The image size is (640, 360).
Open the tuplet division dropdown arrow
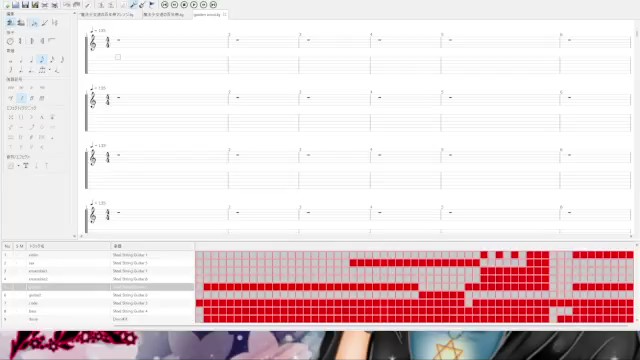tap(50, 70)
